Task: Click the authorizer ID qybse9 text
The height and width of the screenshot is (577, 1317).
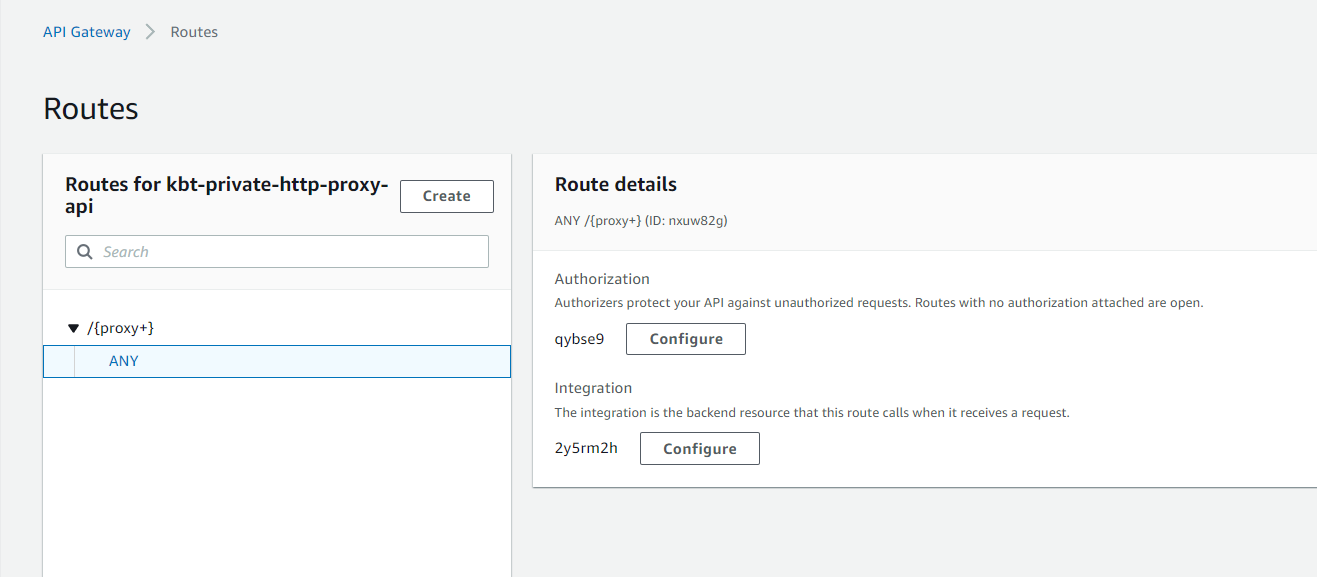Action: click(x=579, y=339)
